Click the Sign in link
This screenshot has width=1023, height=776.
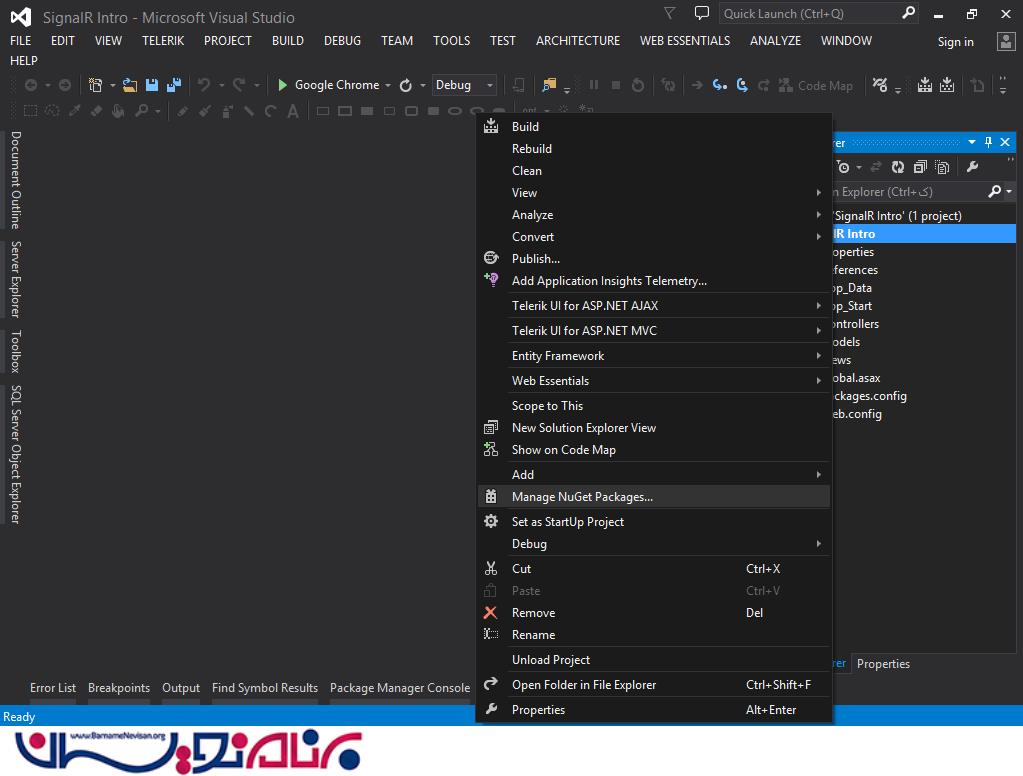point(955,41)
